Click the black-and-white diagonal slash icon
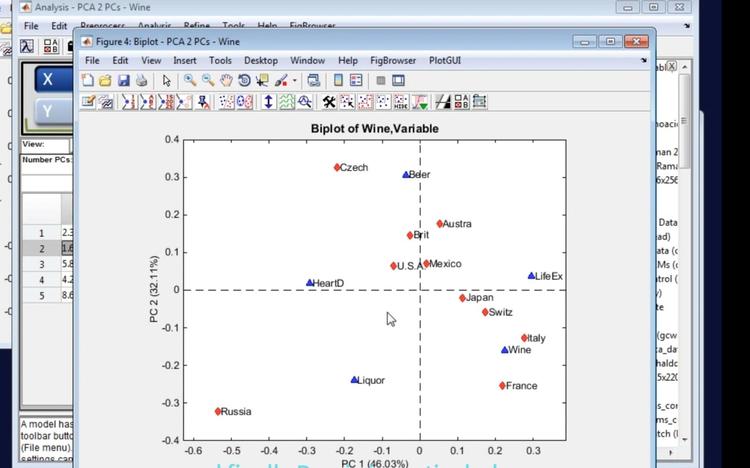The height and width of the screenshot is (468, 750). click(x=443, y=102)
